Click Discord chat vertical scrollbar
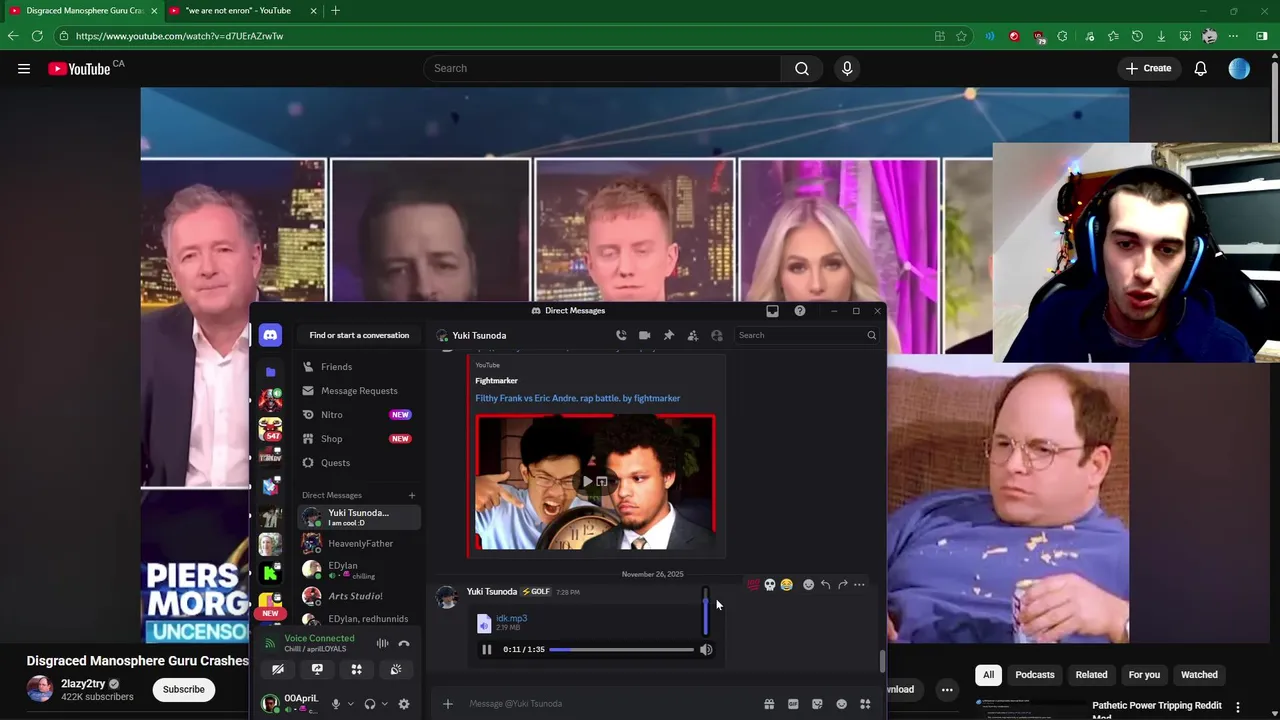The height and width of the screenshot is (720, 1280). [882, 661]
